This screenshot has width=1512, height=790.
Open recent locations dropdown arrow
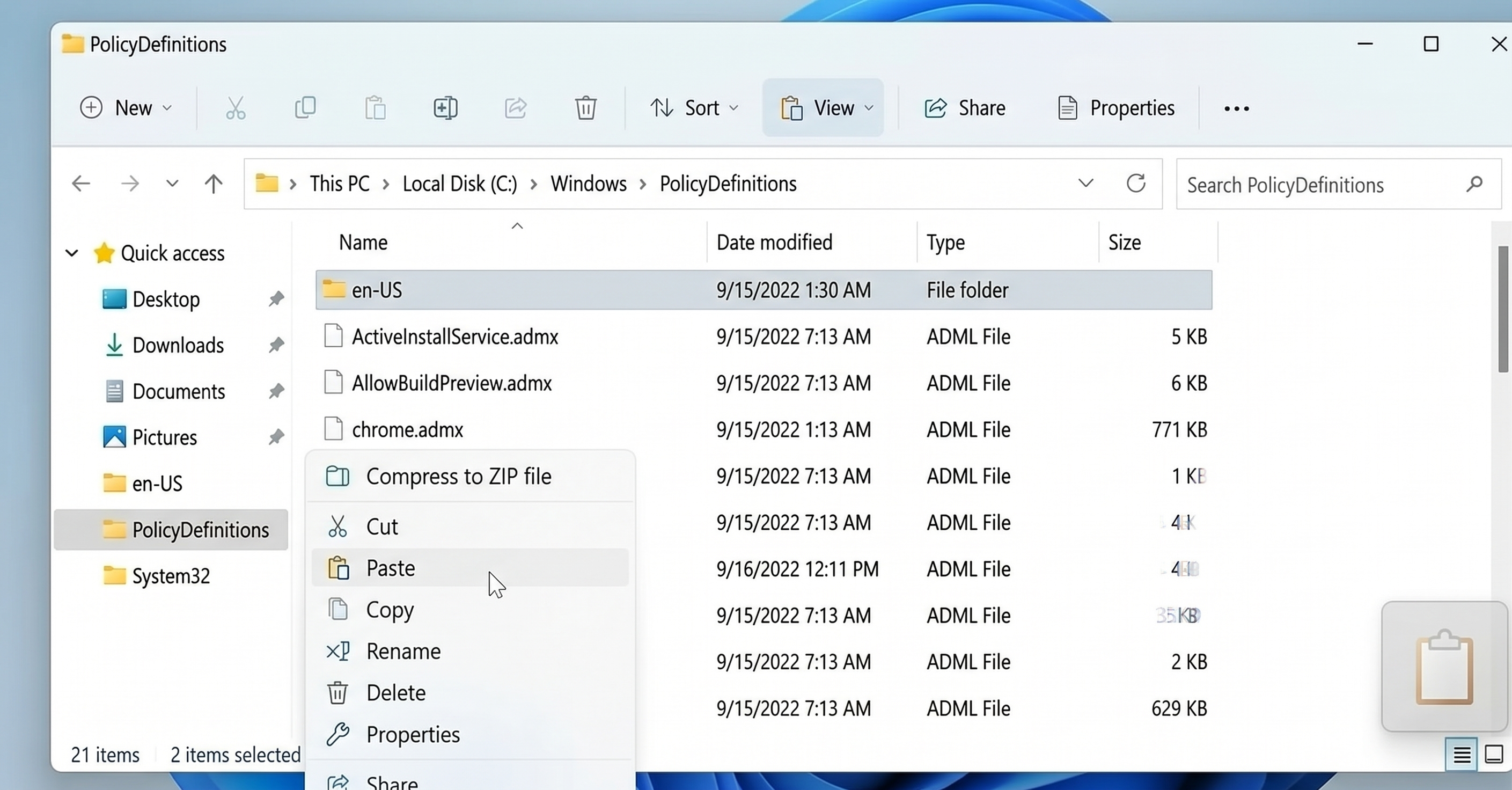click(172, 184)
